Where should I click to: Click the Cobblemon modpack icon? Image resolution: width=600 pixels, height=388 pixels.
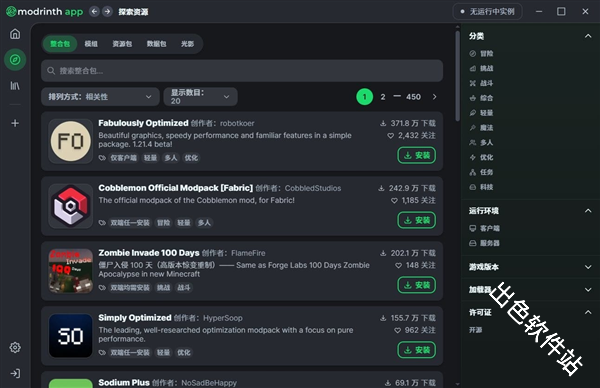click(x=70, y=206)
